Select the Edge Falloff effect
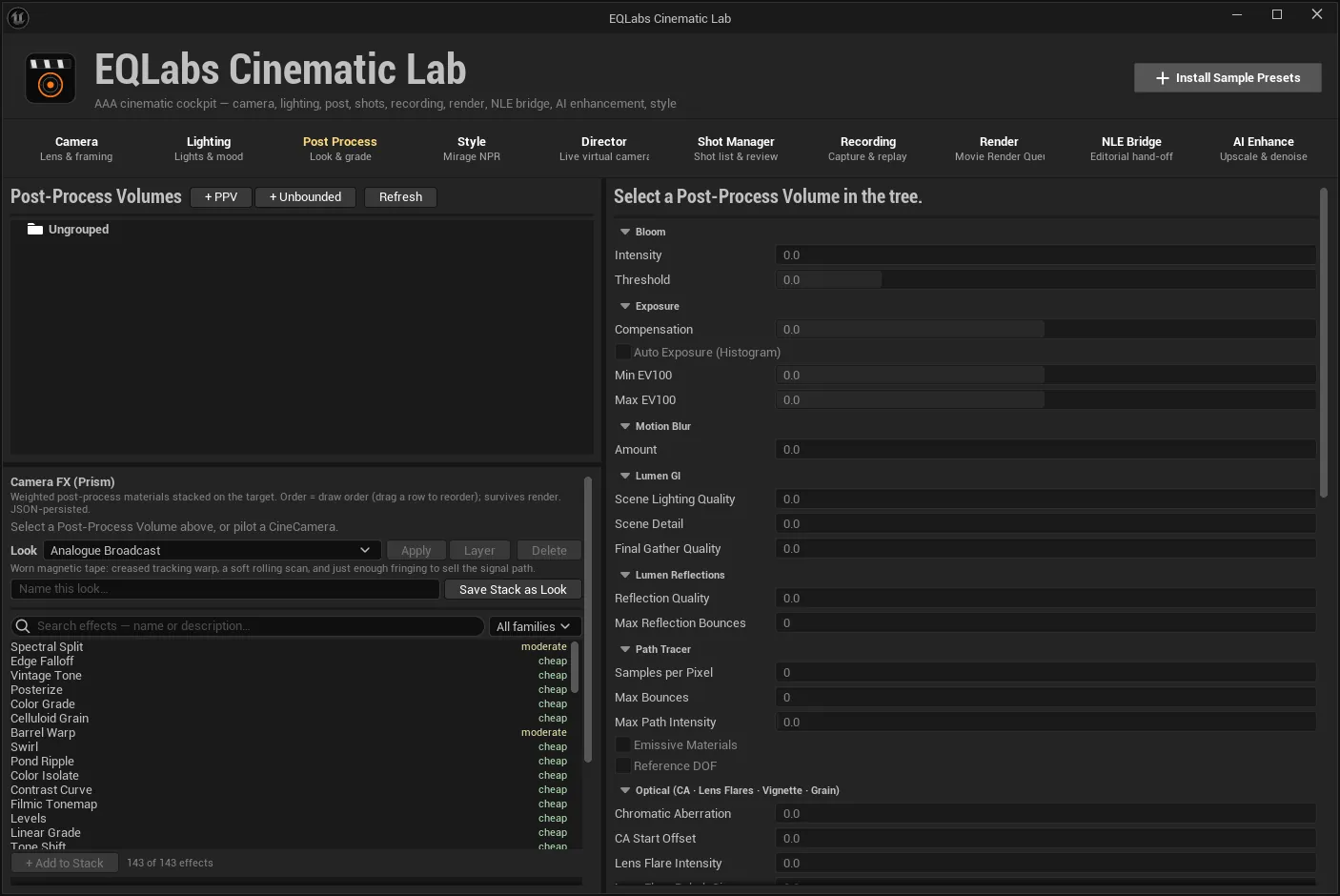Image resolution: width=1340 pixels, height=896 pixels. pos(290,661)
